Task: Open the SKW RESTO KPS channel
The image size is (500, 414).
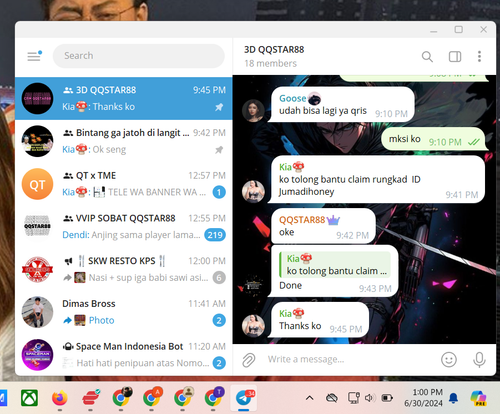Action: [x=124, y=269]
